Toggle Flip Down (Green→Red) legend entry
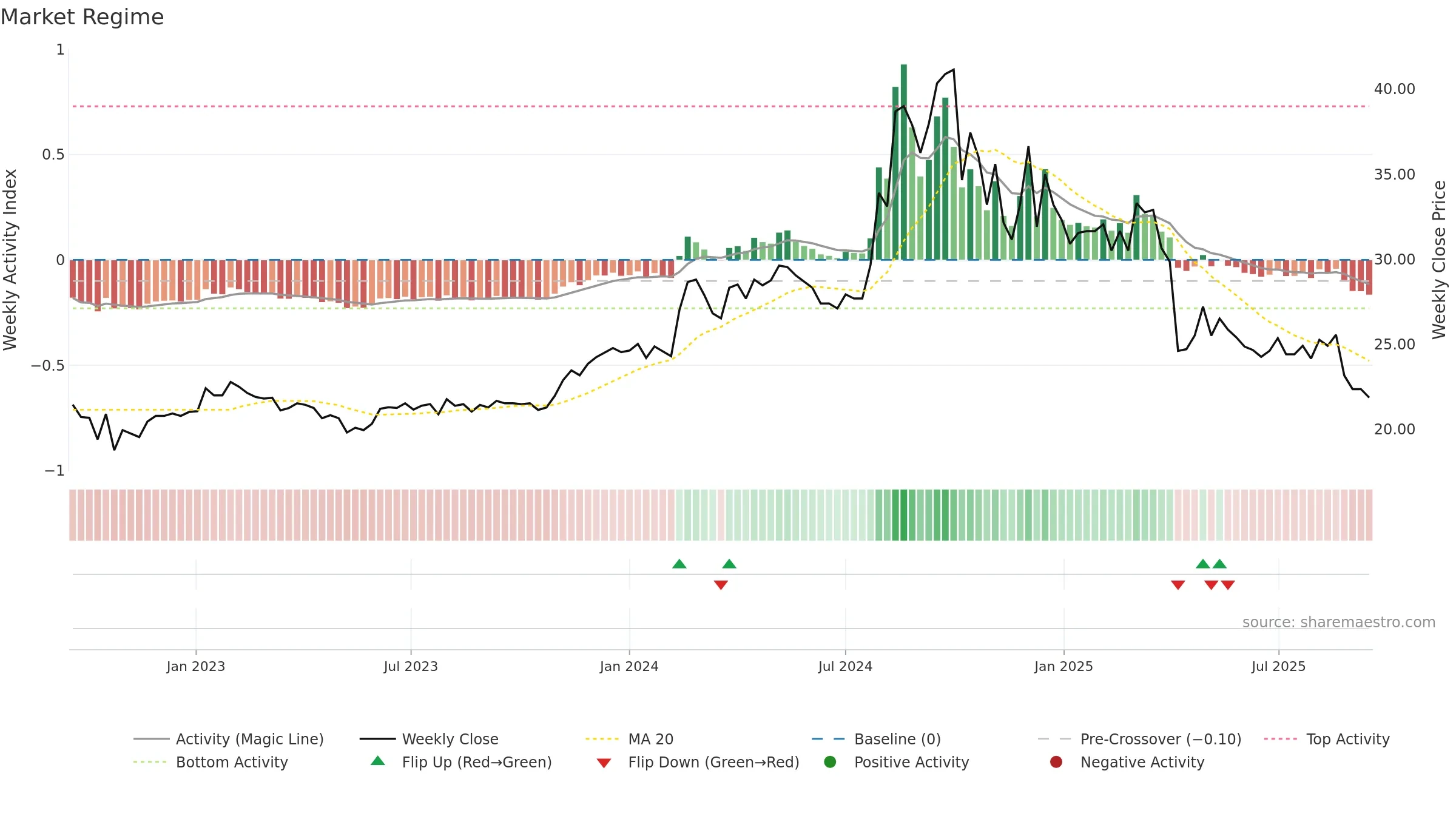The height and width of the screenshot is (819, 1456). [x=698, y=762]
